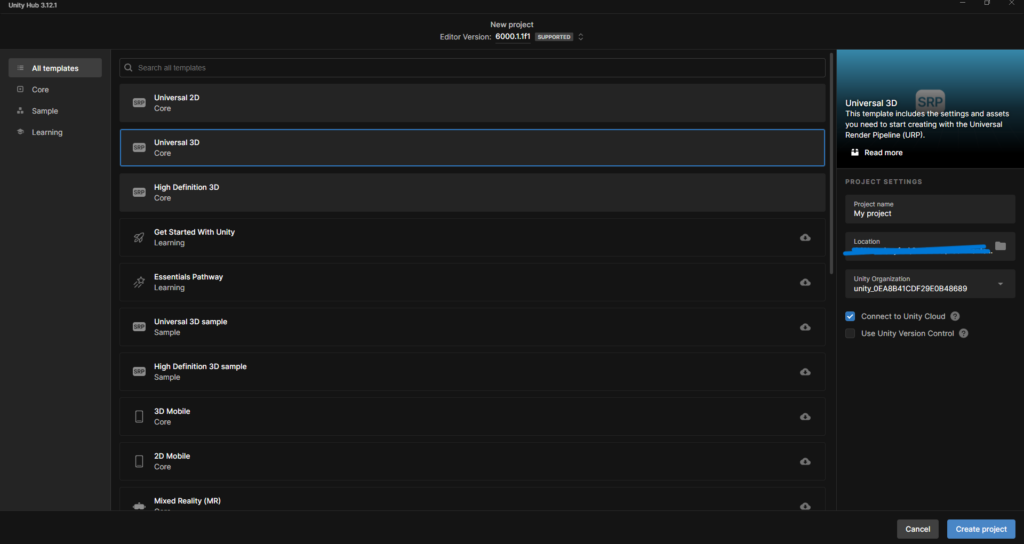Click the Search all templates field

(472, 67)
